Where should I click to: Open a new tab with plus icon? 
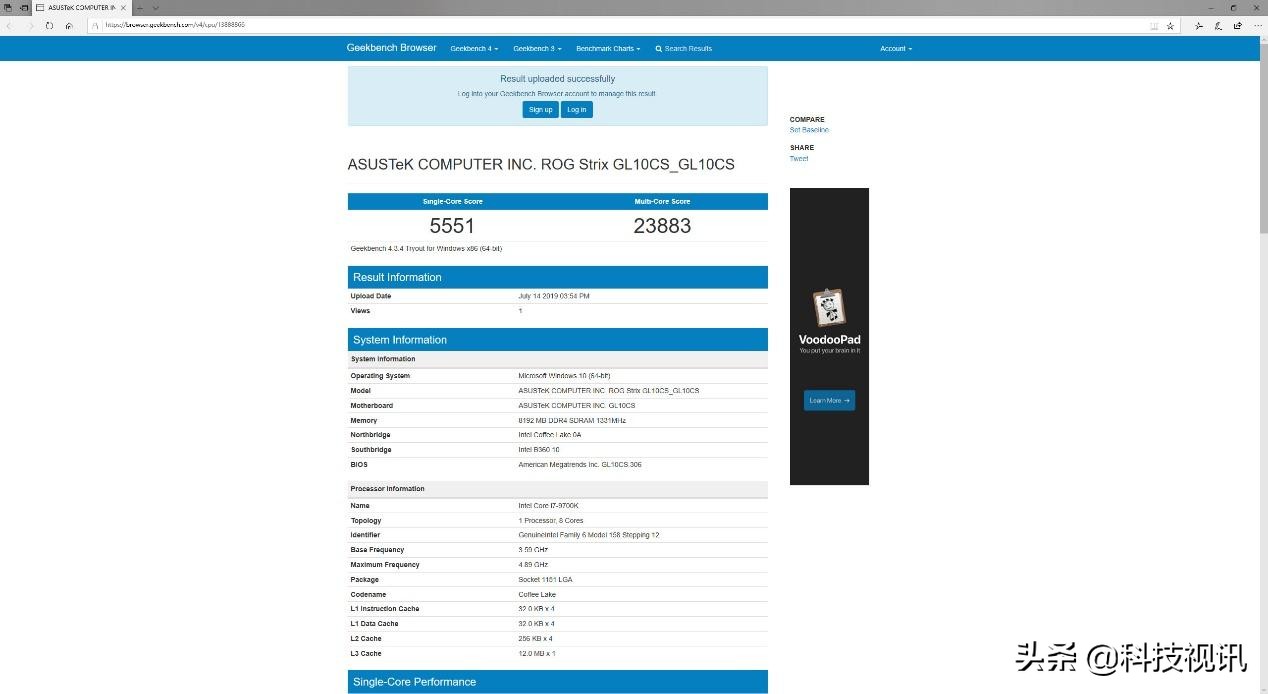(140, 8)
